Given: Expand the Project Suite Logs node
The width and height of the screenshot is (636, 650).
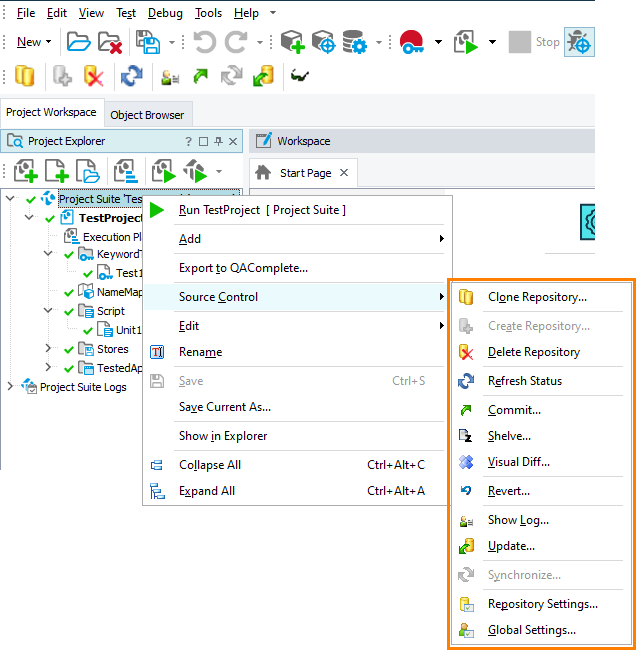Looking at the screenshot, I should click(x=11, y=387).
